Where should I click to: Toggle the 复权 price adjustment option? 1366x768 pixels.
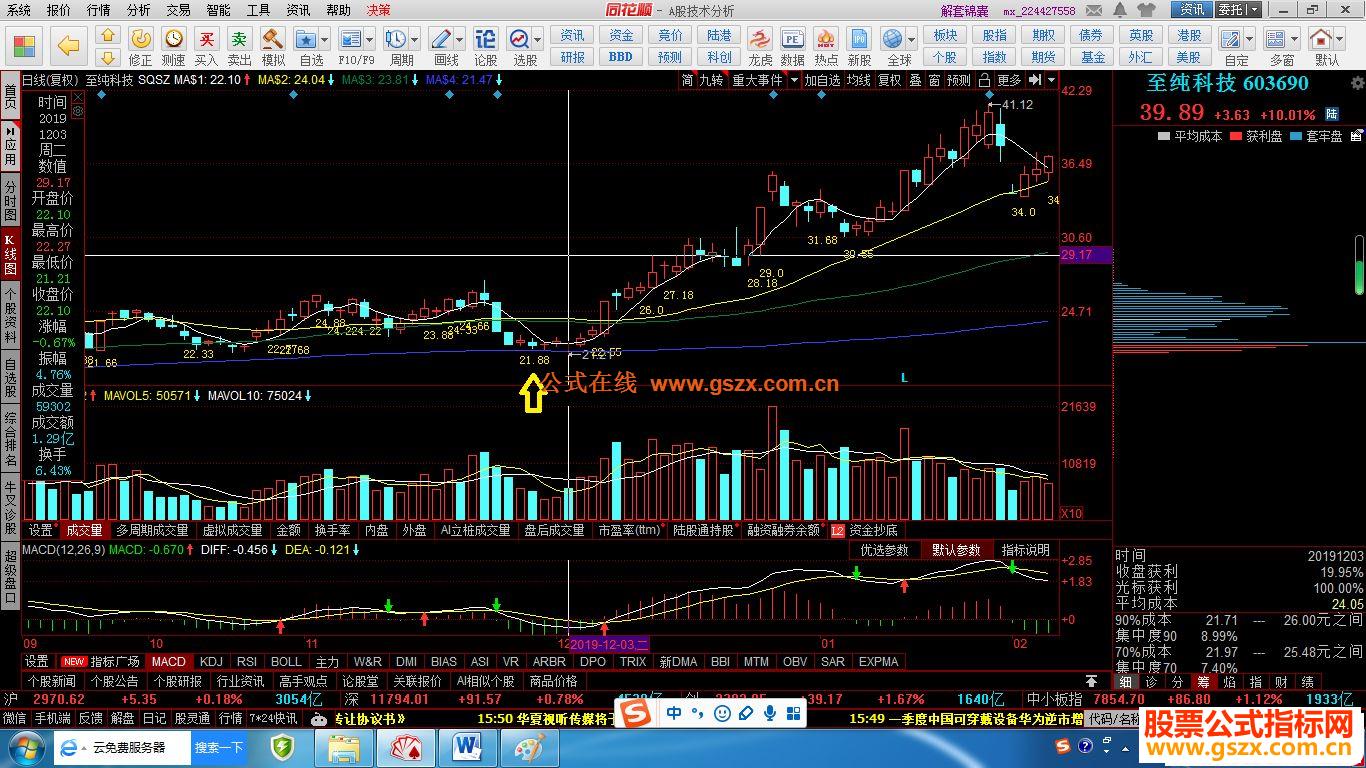889,80
